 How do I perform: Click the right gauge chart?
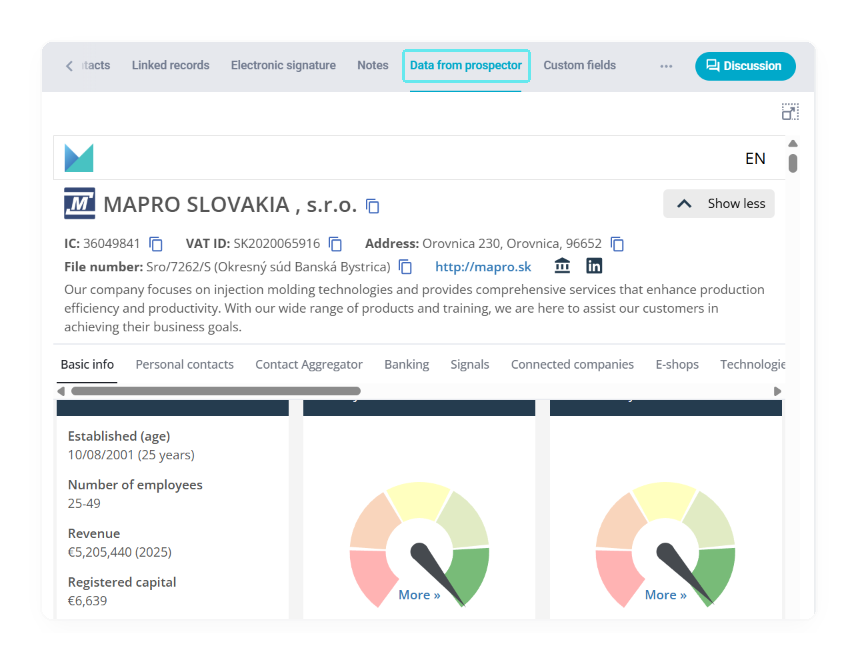[x=665, y=544]
